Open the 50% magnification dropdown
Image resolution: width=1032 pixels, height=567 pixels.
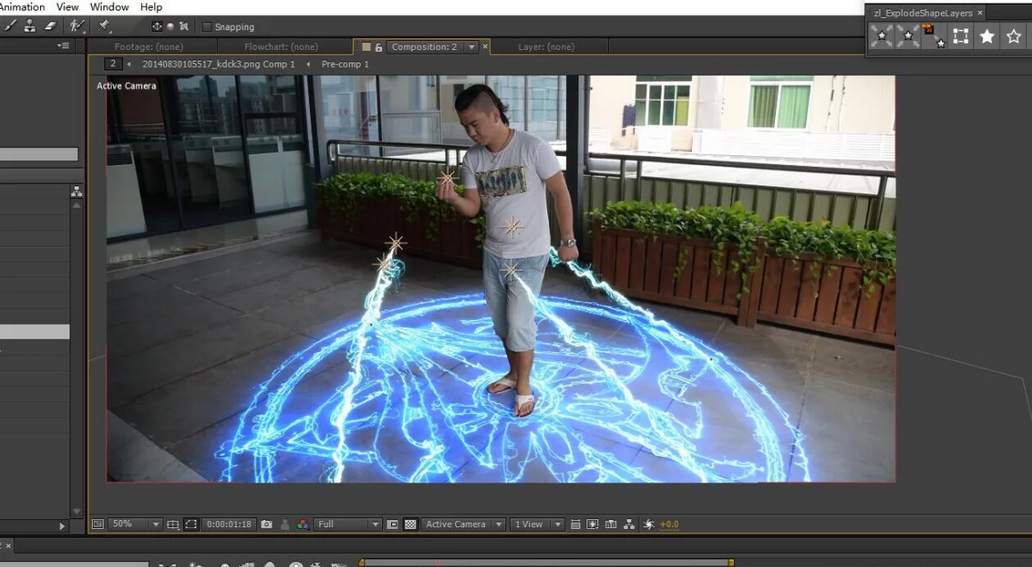(x=134, y=524)
